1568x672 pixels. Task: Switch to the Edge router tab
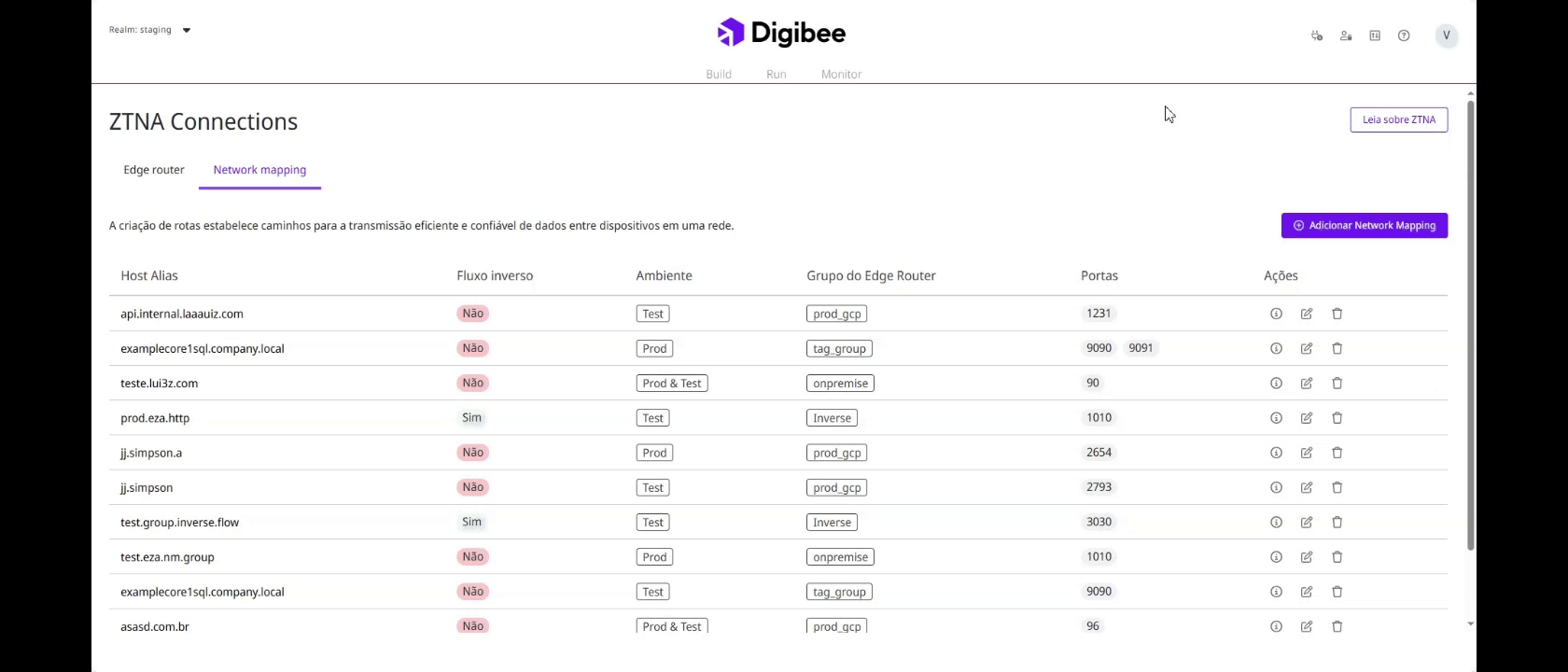pyautogui.click(x=154, y=170)
